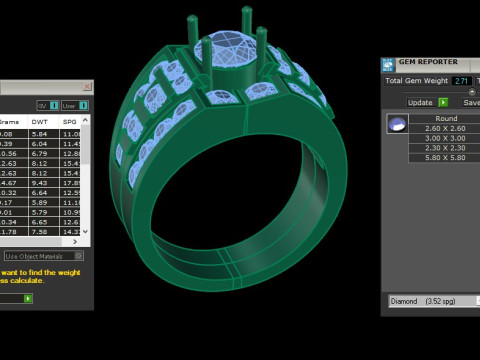The width and height of the screenshot is (480, 360).
Task: Toggle the GV switch in weight panel
Action: 48,106
